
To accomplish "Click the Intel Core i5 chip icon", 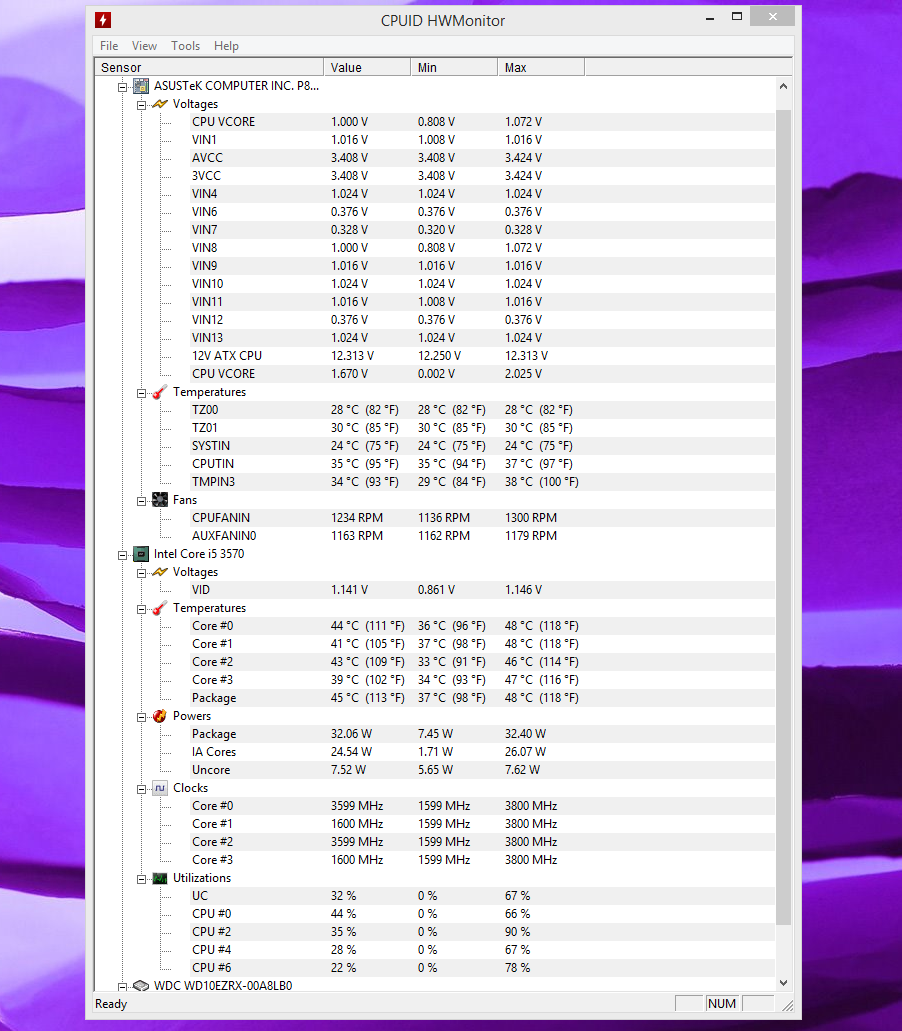I will tap(141, 554).
